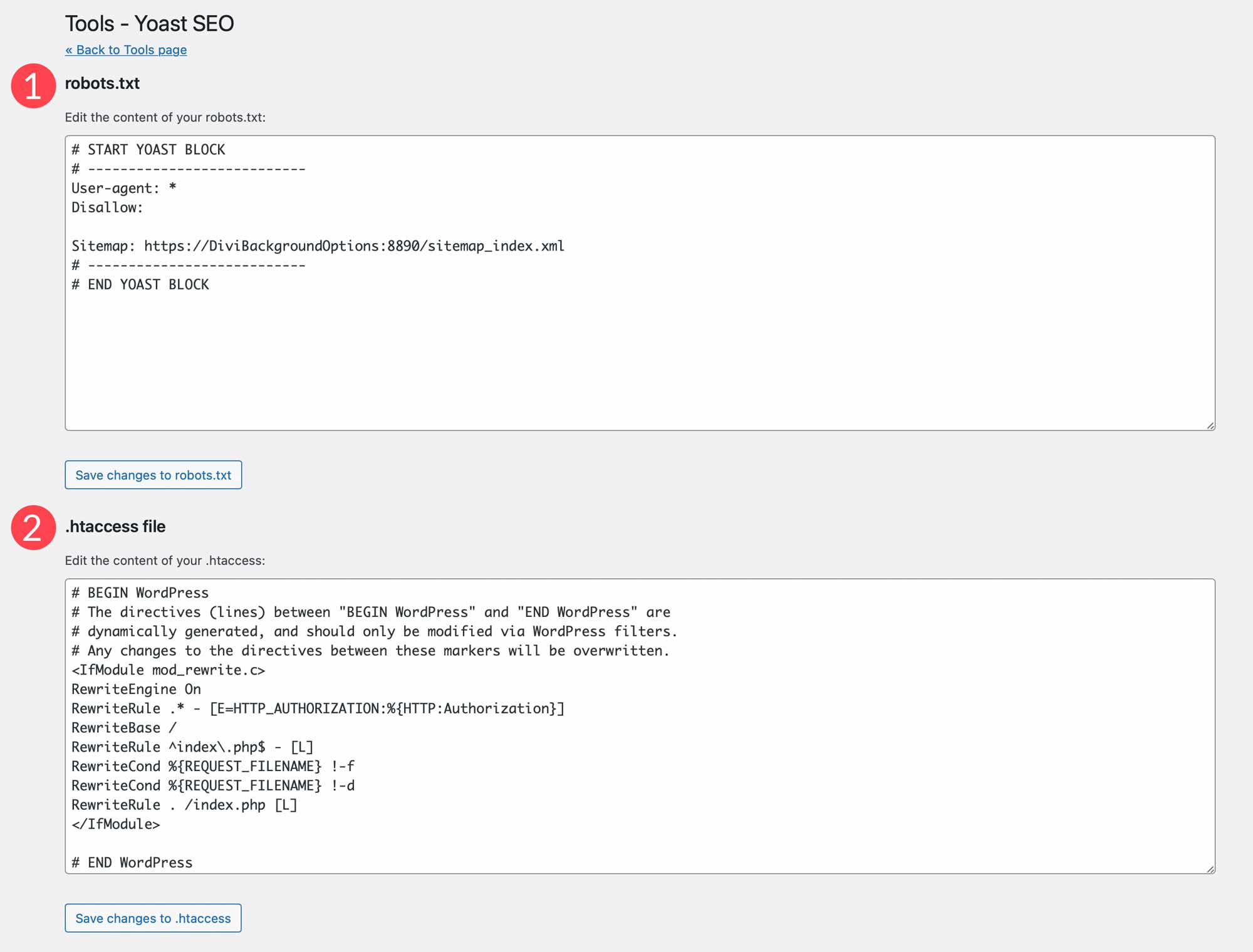The height and width of the screenshot is (952, 1253).
Task: Click Save changes to robots.txt
Action: click(153, 475)
